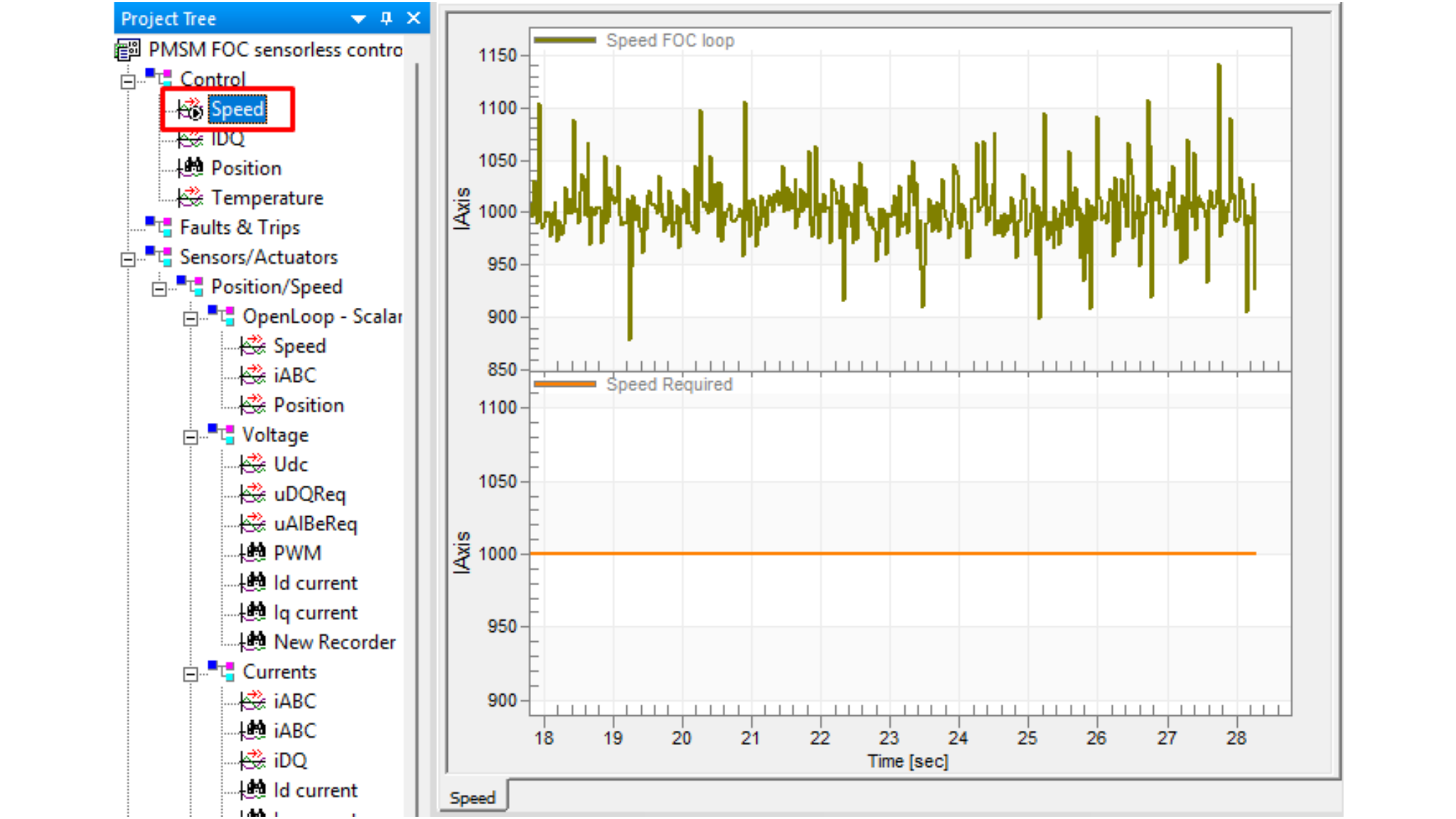Click the scope icon beside IDQ
This screenshot has width=1456, height=819.
pos(190,139)
